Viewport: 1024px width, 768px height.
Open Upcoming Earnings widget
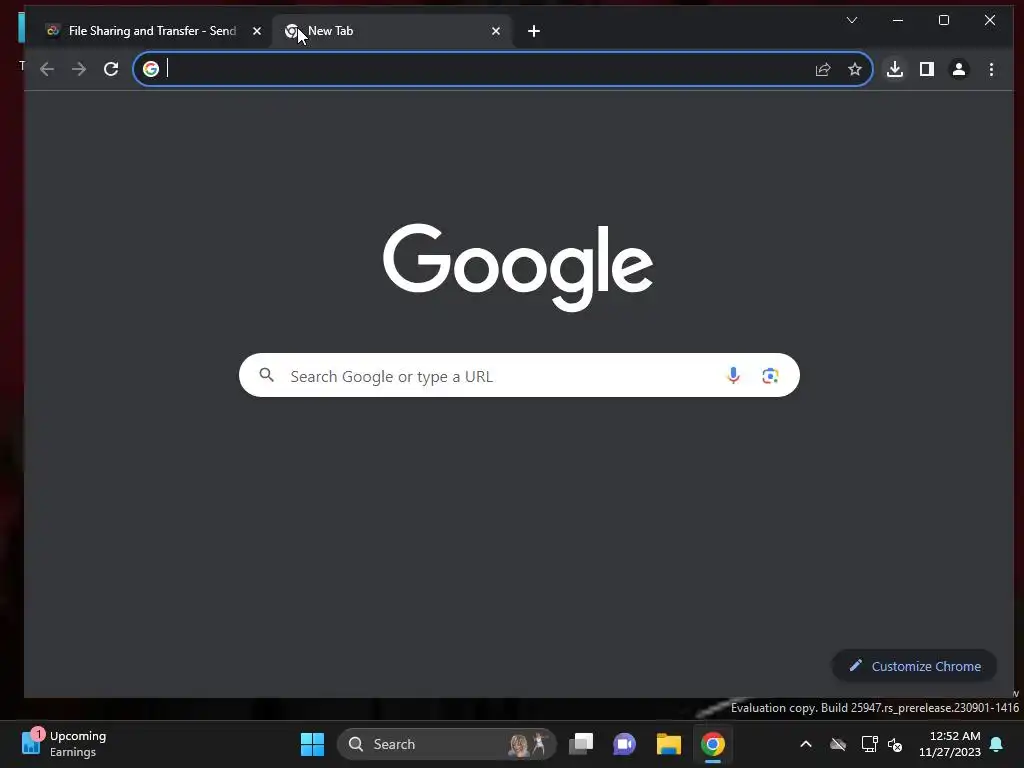coord(64,743)
